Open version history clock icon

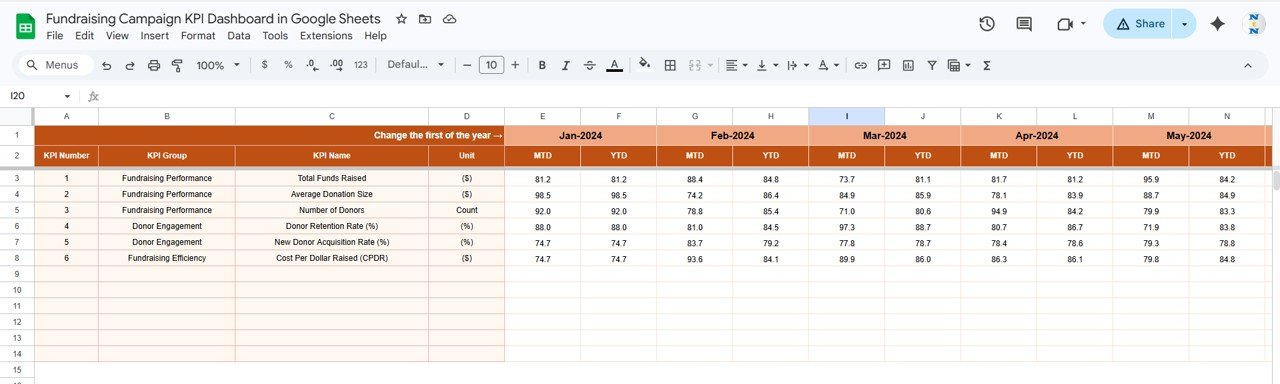pyautogui.click(x=987, y=24)
